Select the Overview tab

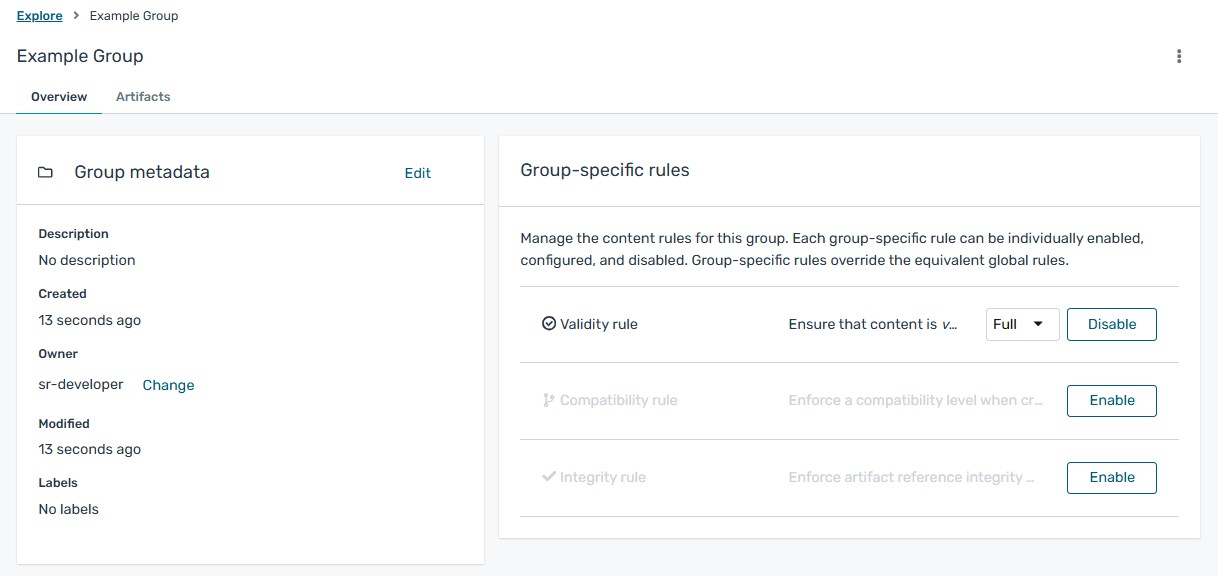pyautogui.click(x=58, y=96)
